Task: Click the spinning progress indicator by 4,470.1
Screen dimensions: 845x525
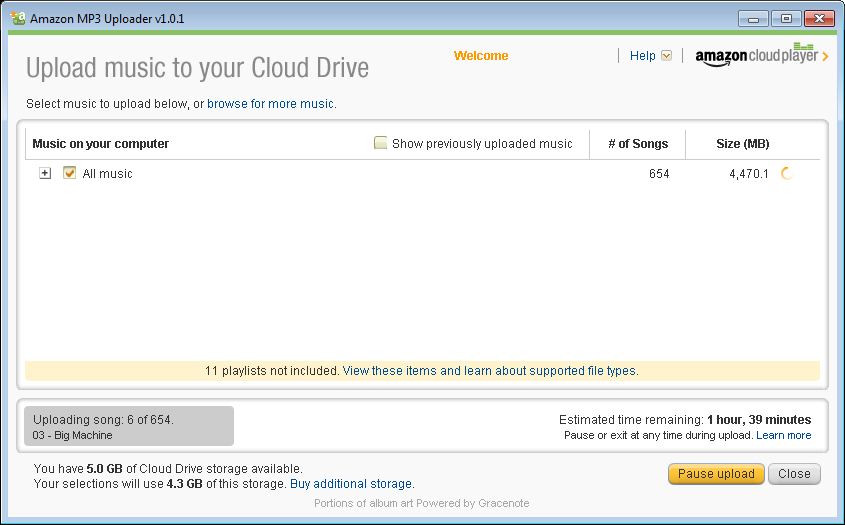Action: click(787, 174)
